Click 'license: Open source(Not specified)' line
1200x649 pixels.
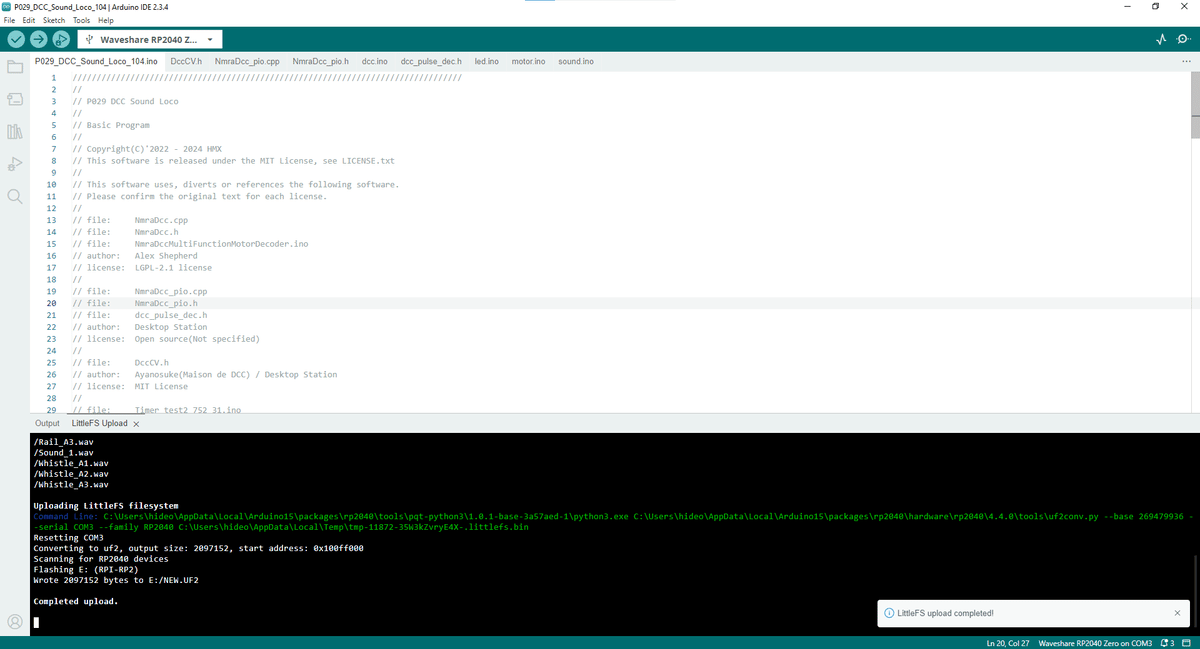point(166,339)
